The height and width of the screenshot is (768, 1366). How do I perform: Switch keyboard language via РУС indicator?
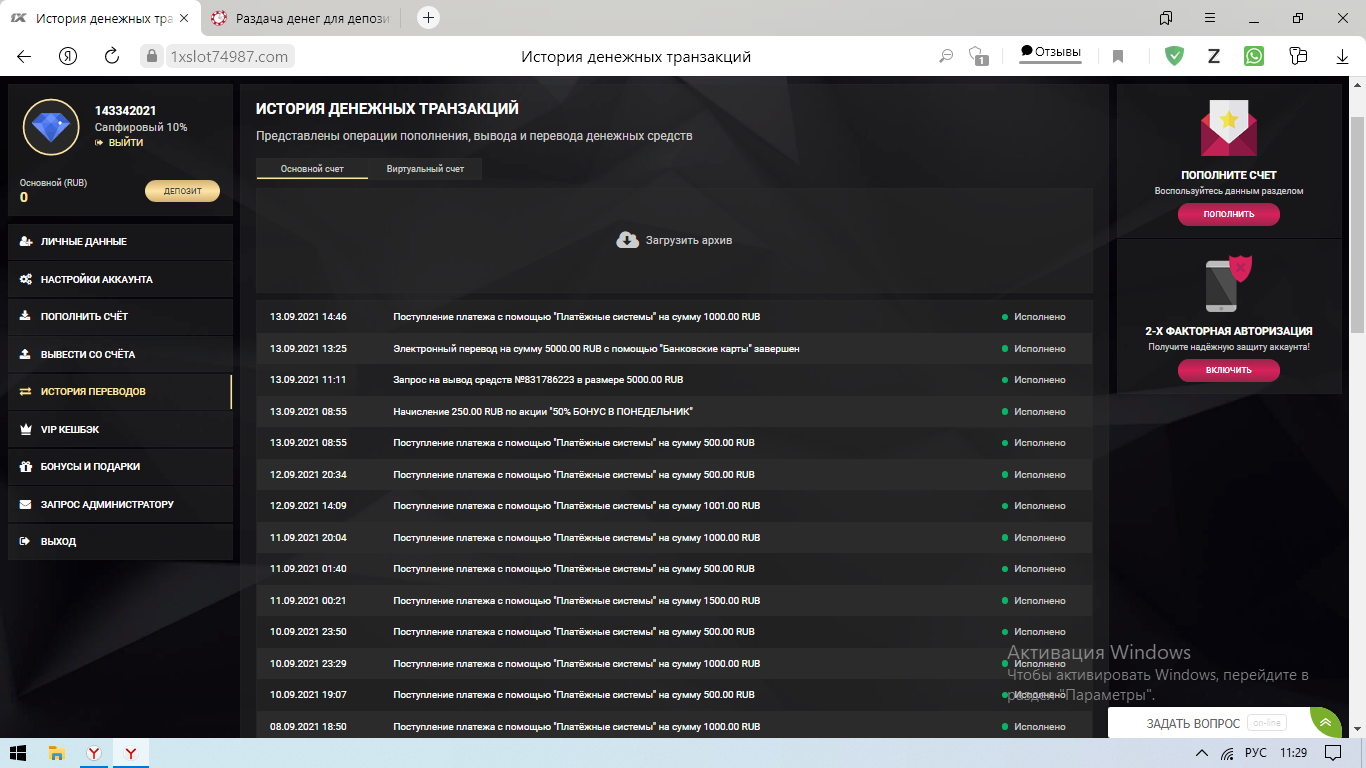(x=1256, y=753)
